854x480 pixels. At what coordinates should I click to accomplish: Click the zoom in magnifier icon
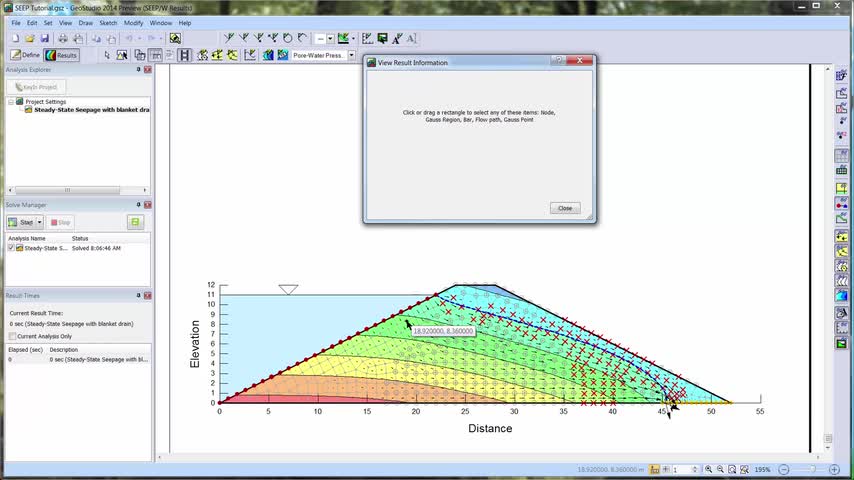[x=708, y=469]
